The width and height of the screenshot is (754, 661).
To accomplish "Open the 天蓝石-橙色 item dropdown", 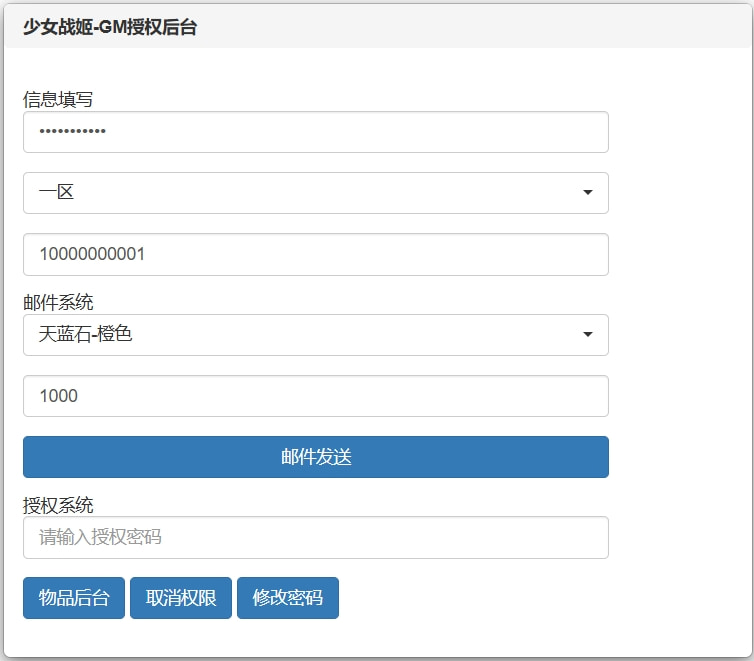I will [300, 335].
